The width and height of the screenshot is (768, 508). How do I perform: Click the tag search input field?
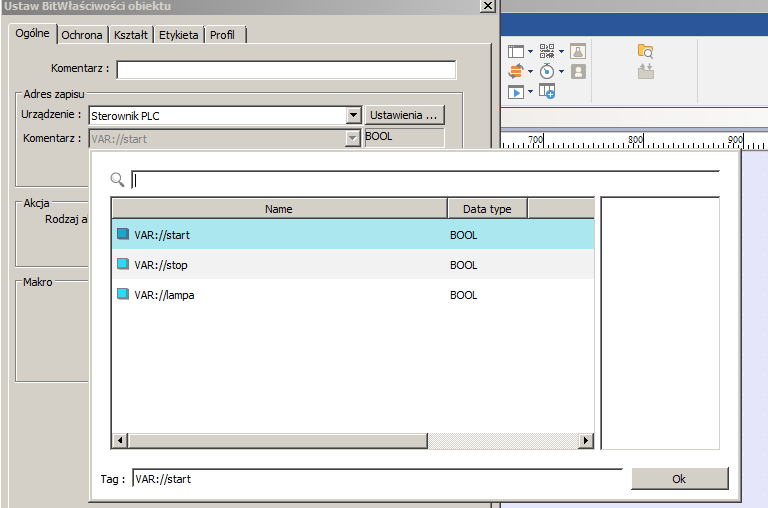[425, 180]
